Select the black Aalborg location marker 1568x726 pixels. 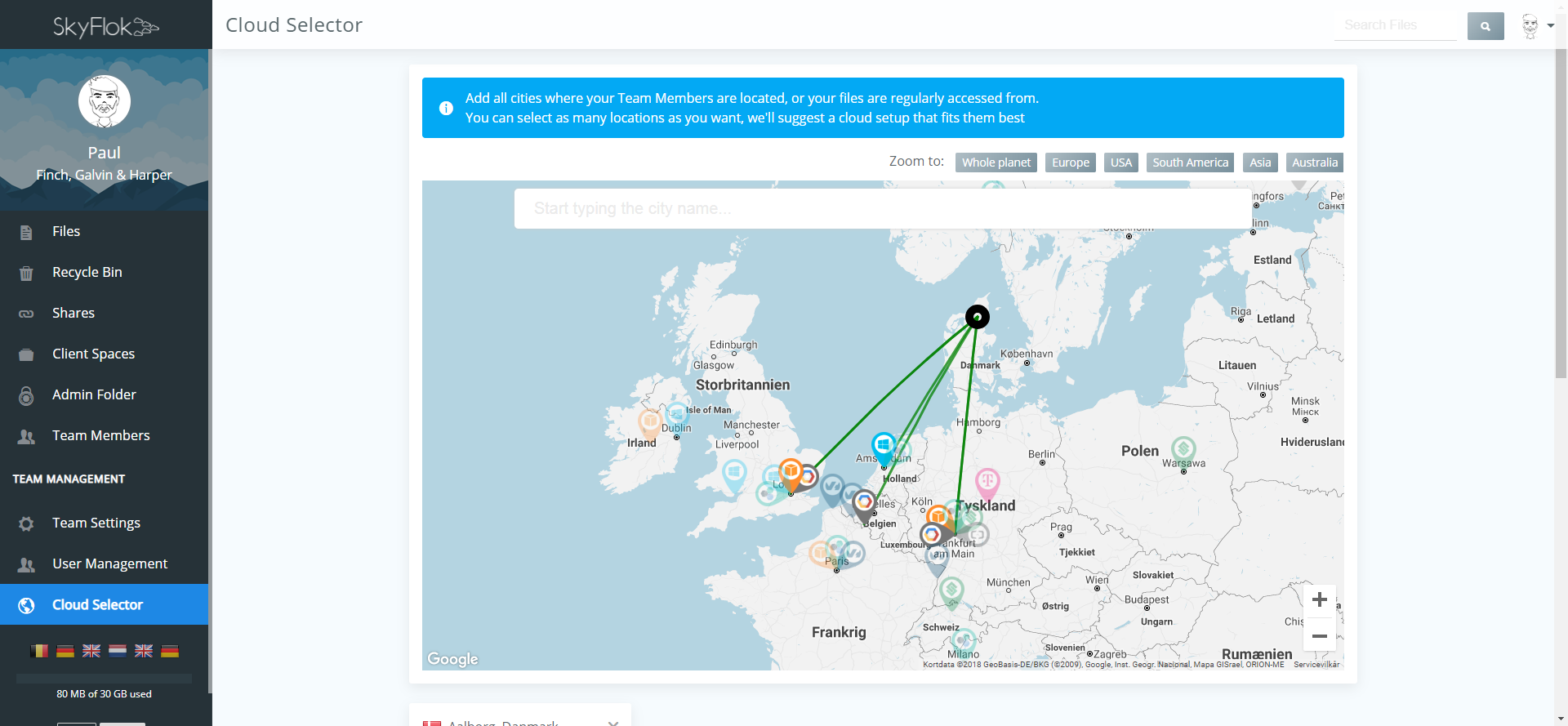978,317
